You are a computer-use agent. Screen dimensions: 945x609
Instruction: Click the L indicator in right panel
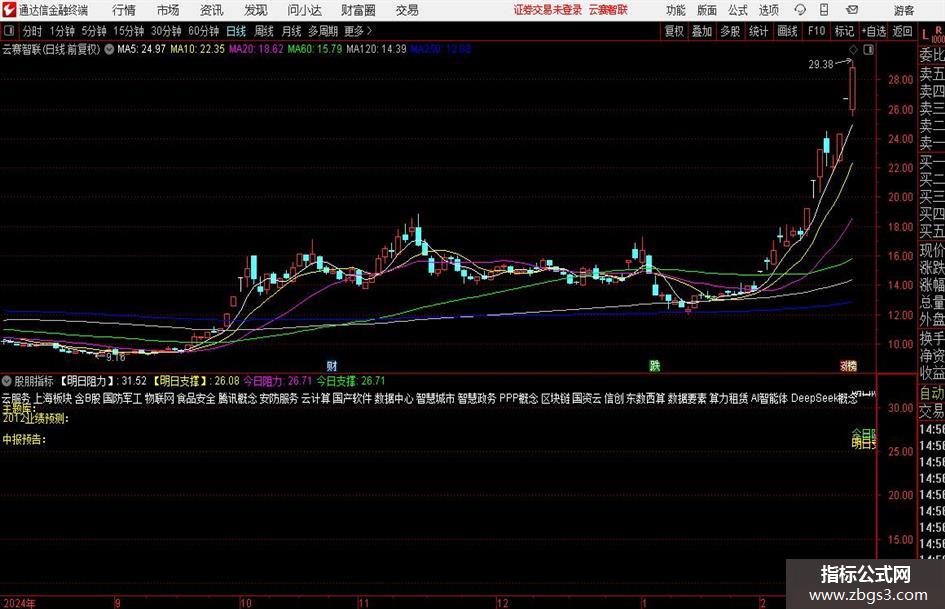tap(925, 34)
